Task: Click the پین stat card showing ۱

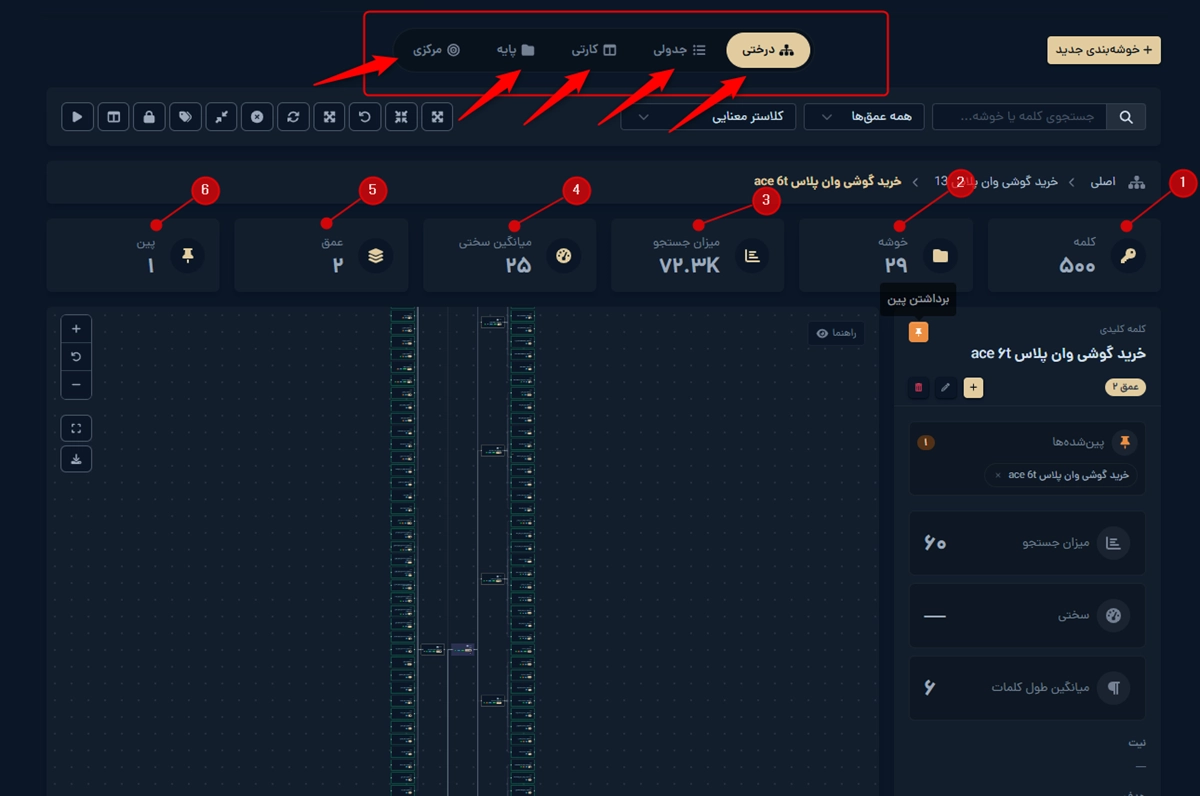Action: (x=133, y=255)
